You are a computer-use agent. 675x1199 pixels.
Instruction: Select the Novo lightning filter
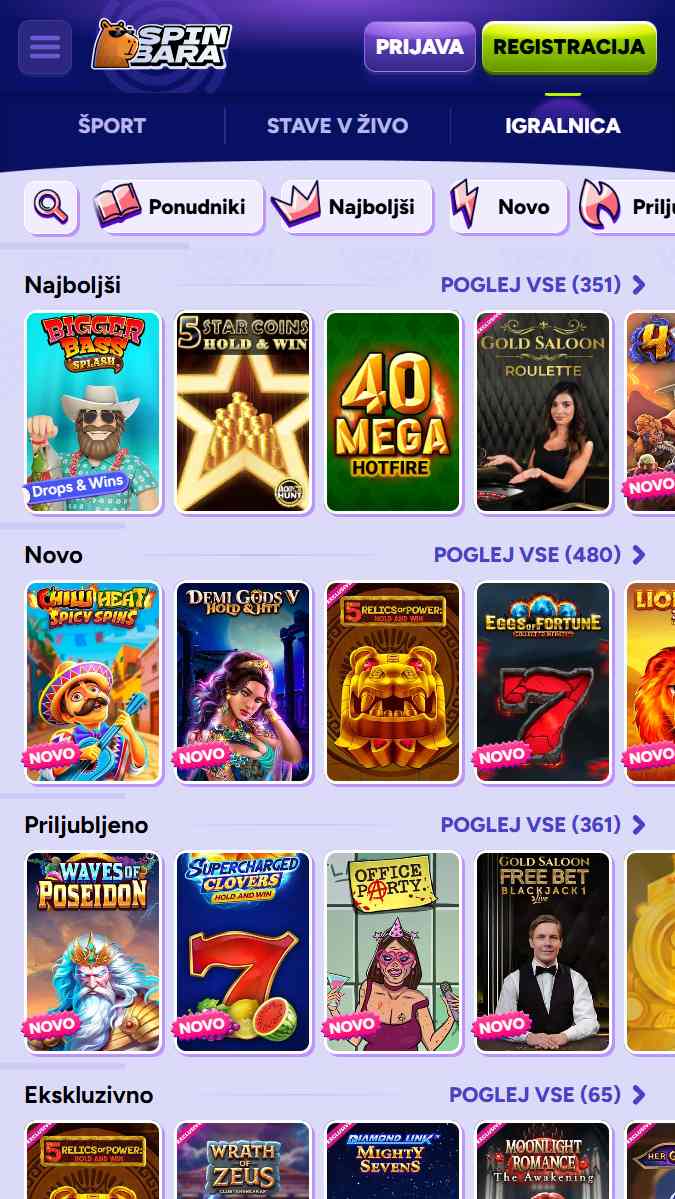pos(508,207)
